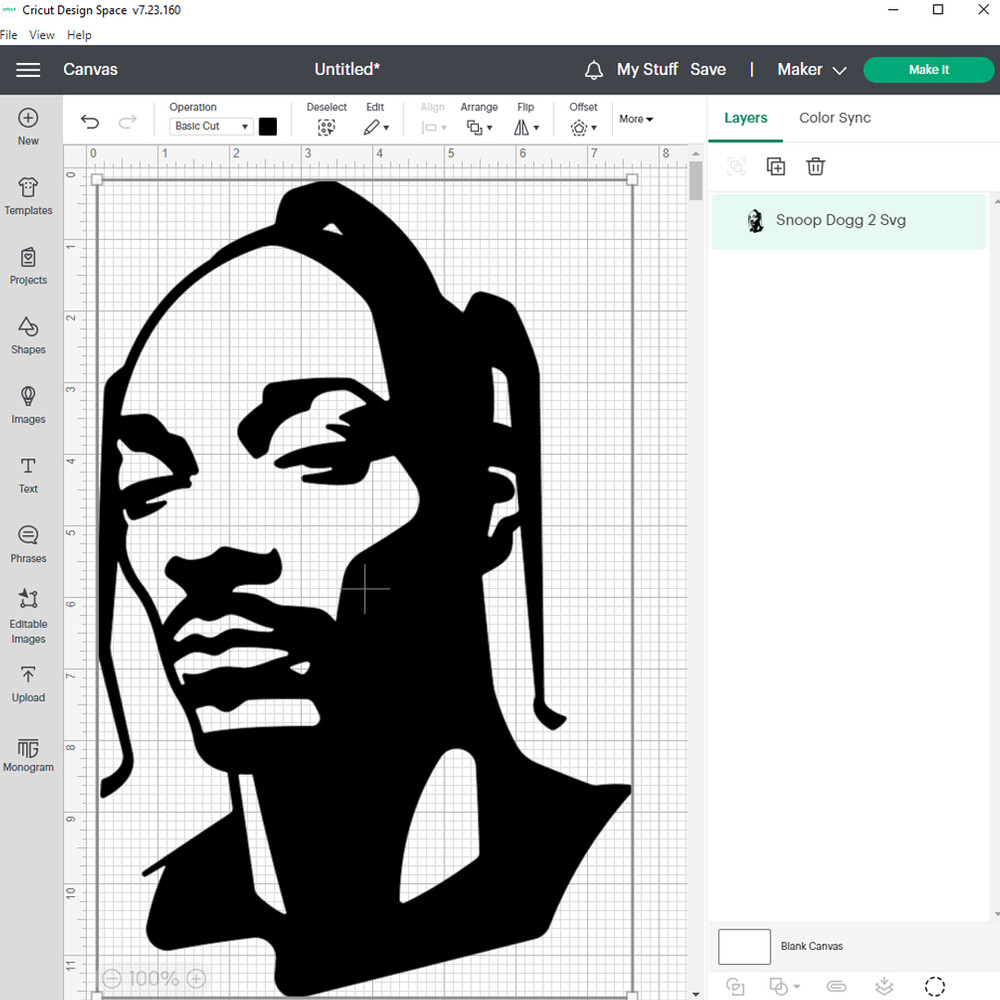1000x1000 pixels.
Task: Click the Upload icon in sidebar
Action: pos(28,684)
